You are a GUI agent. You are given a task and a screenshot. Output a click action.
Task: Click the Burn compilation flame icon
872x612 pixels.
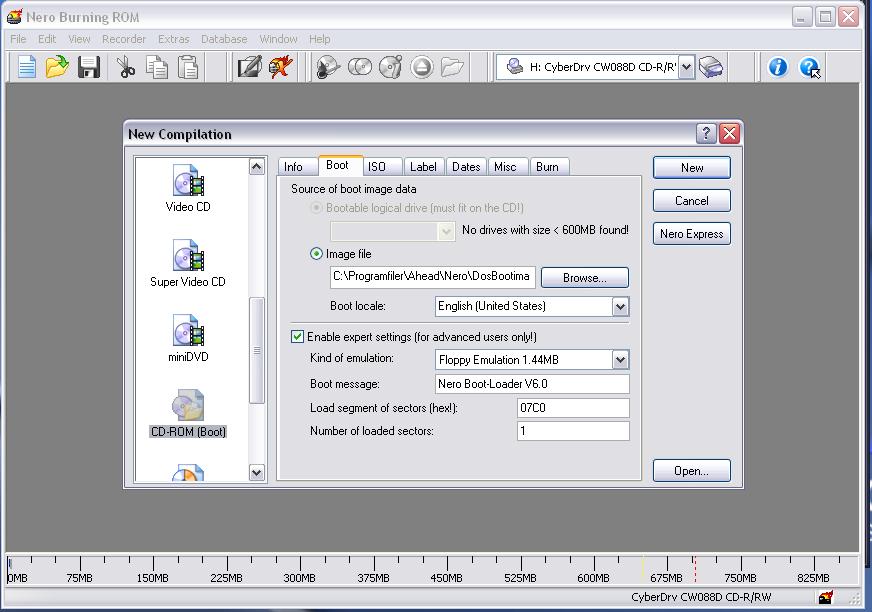coord(281,68)
